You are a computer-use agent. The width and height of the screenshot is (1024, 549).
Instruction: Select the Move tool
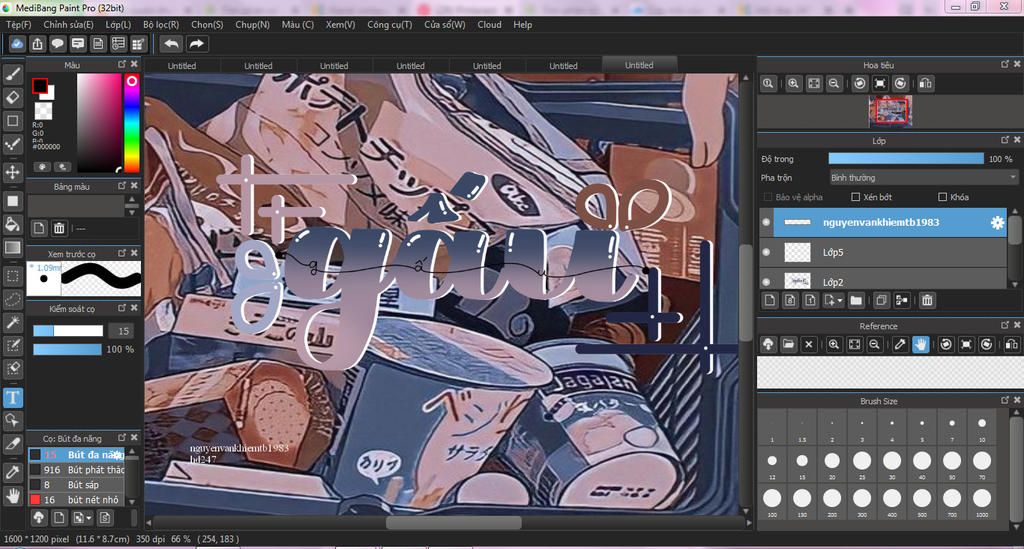click(x=12, y=172)
